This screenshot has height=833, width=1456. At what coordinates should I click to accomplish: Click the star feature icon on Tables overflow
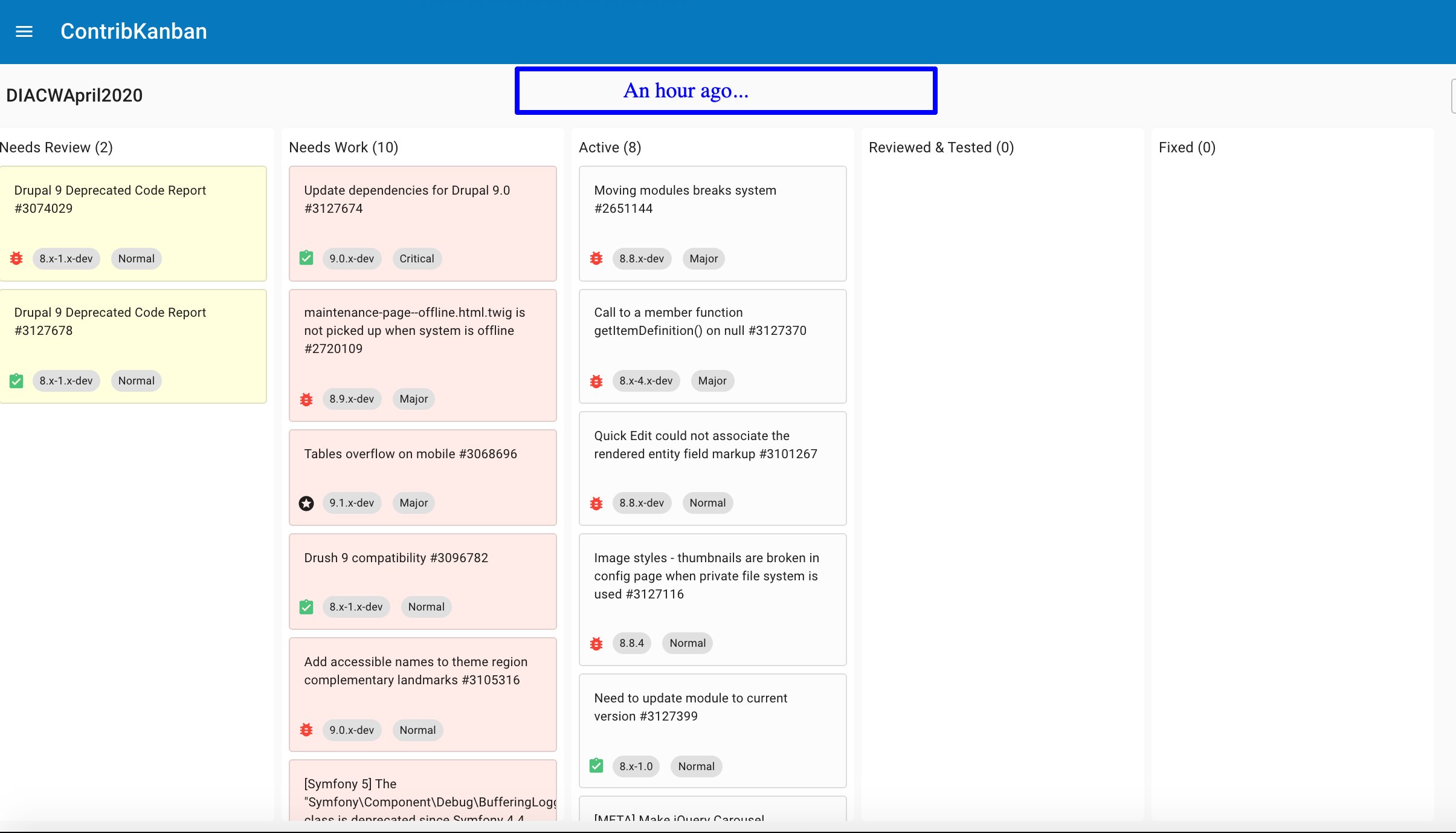point(306,503)
